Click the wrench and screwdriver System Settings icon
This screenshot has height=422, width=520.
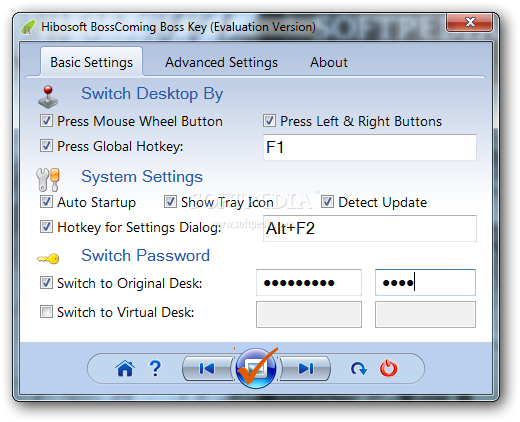pos(48,180)
